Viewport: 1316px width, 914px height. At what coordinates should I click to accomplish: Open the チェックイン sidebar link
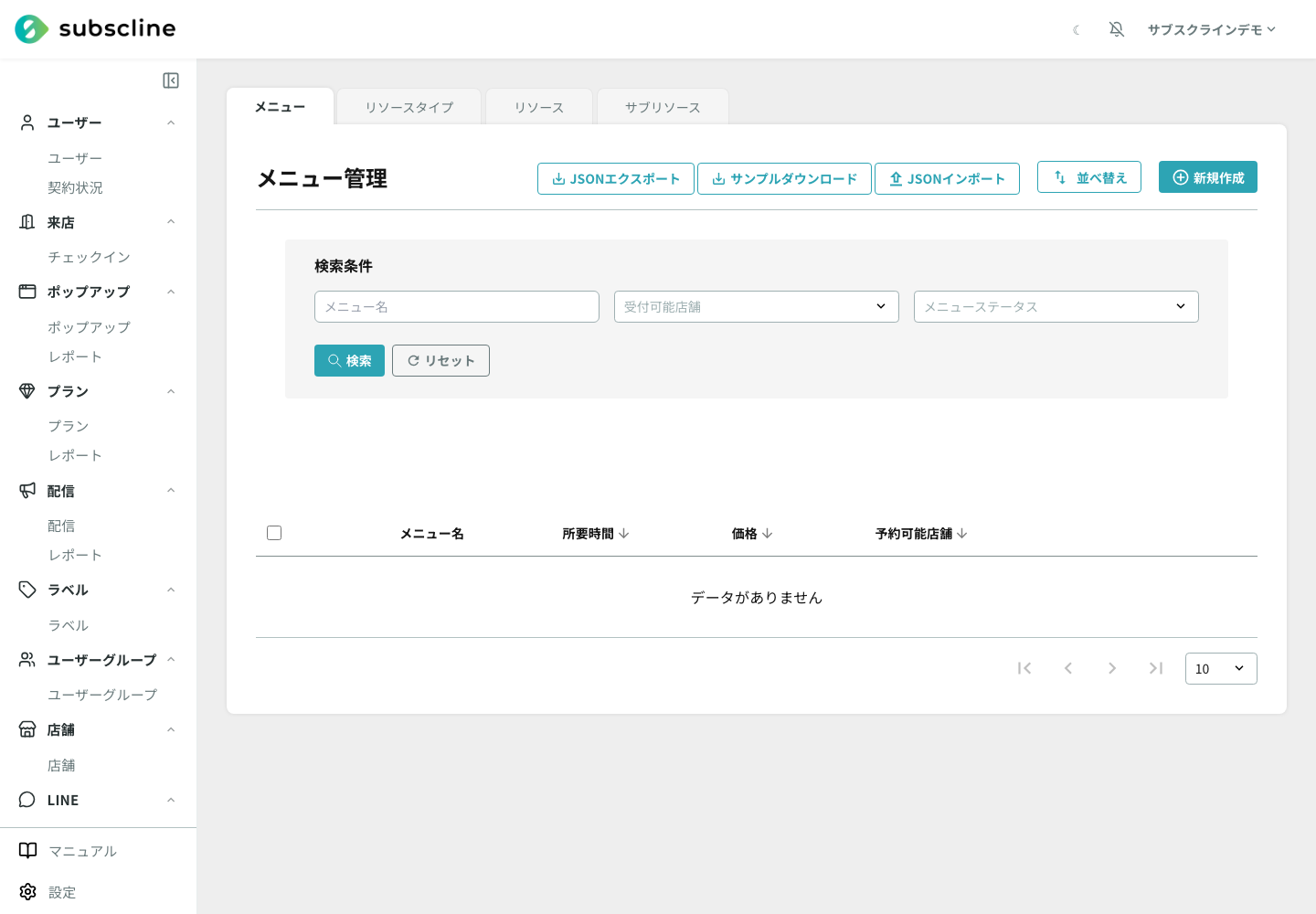tap(89, 257)
